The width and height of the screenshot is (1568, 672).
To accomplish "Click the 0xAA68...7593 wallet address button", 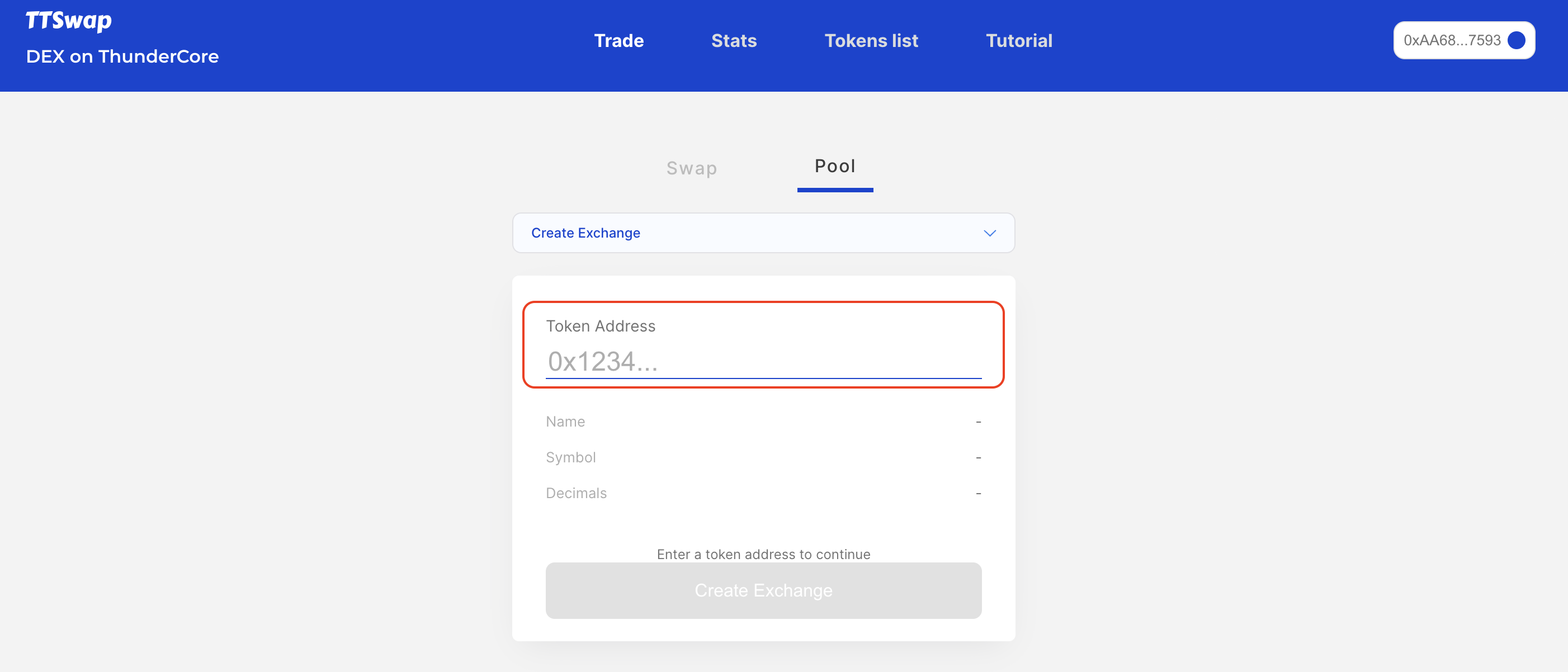I will pyautogui.click(x=1452, y=40).
